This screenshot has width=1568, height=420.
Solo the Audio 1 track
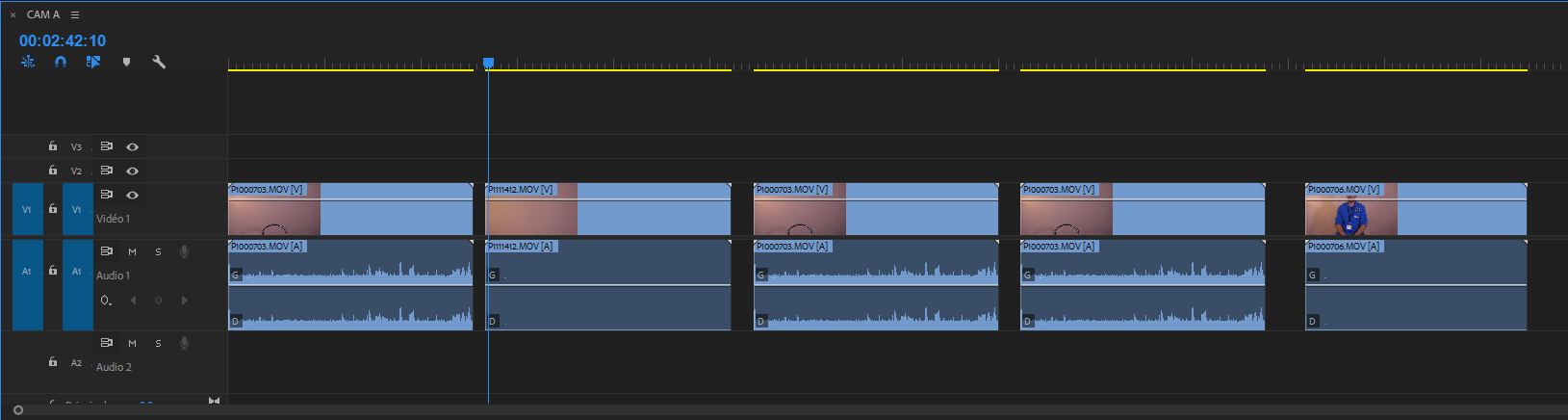[159, 251]
